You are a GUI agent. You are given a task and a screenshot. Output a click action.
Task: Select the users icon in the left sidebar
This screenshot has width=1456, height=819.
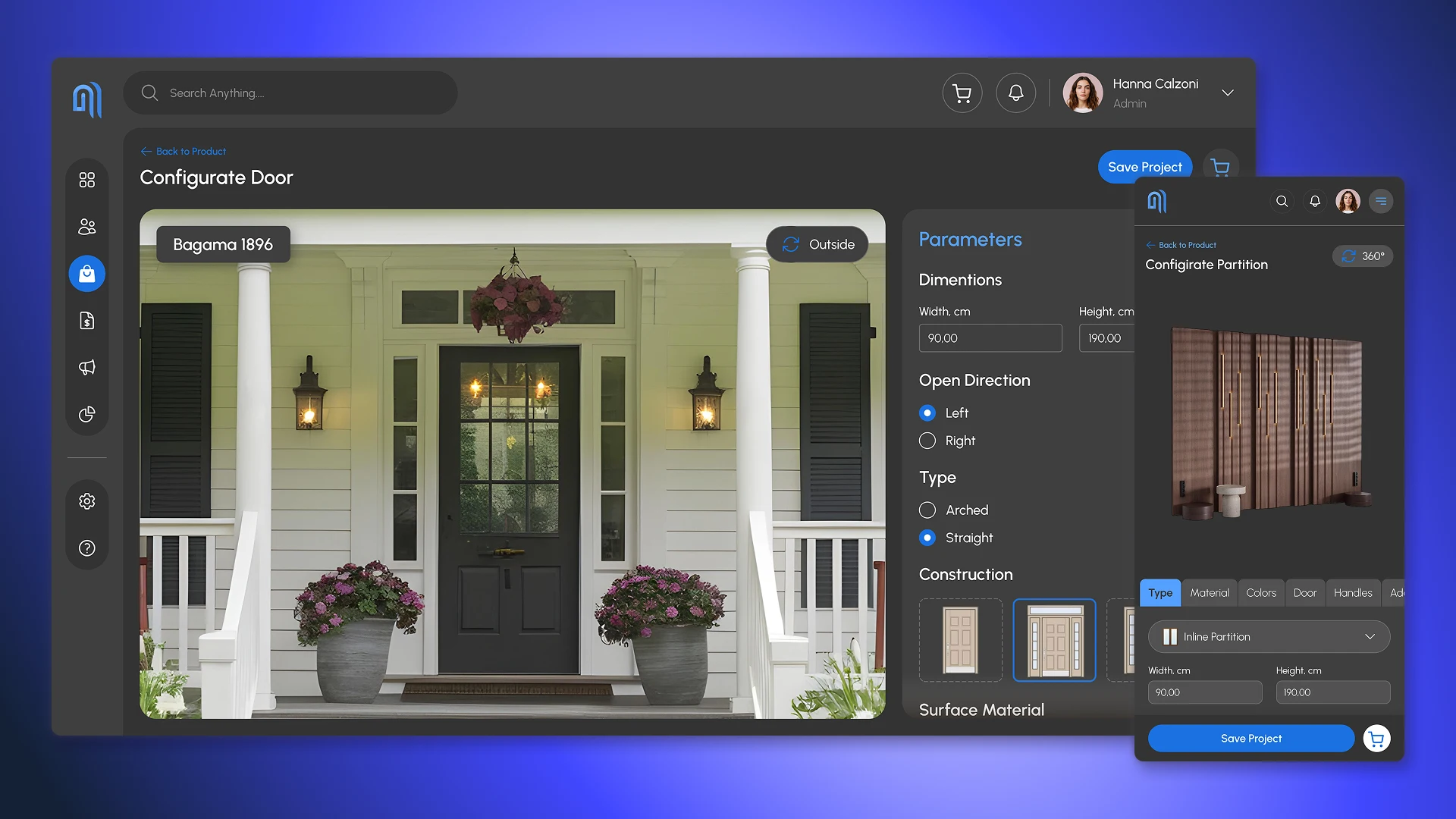[x=87, y=227]
